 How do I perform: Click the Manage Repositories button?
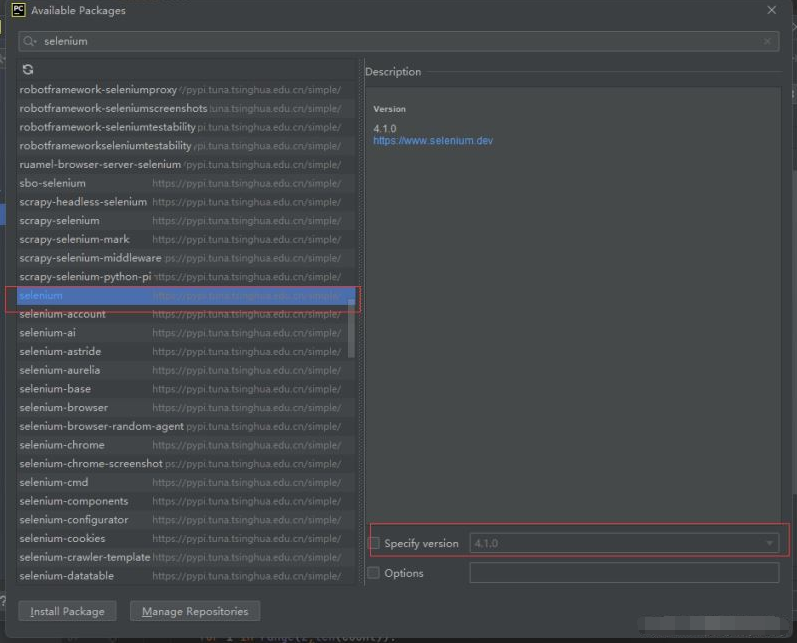pyautogui.click(x=195, y=611)
